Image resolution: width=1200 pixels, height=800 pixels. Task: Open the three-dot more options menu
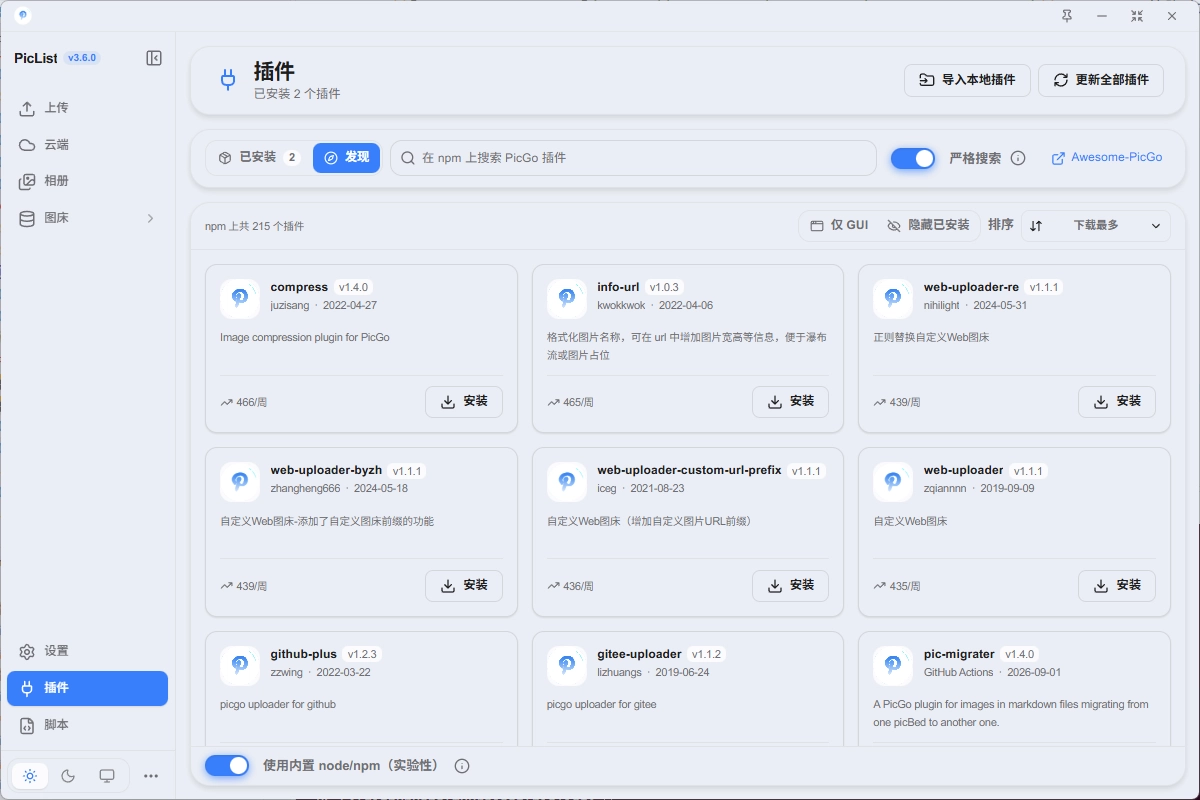tap(151, 776)
